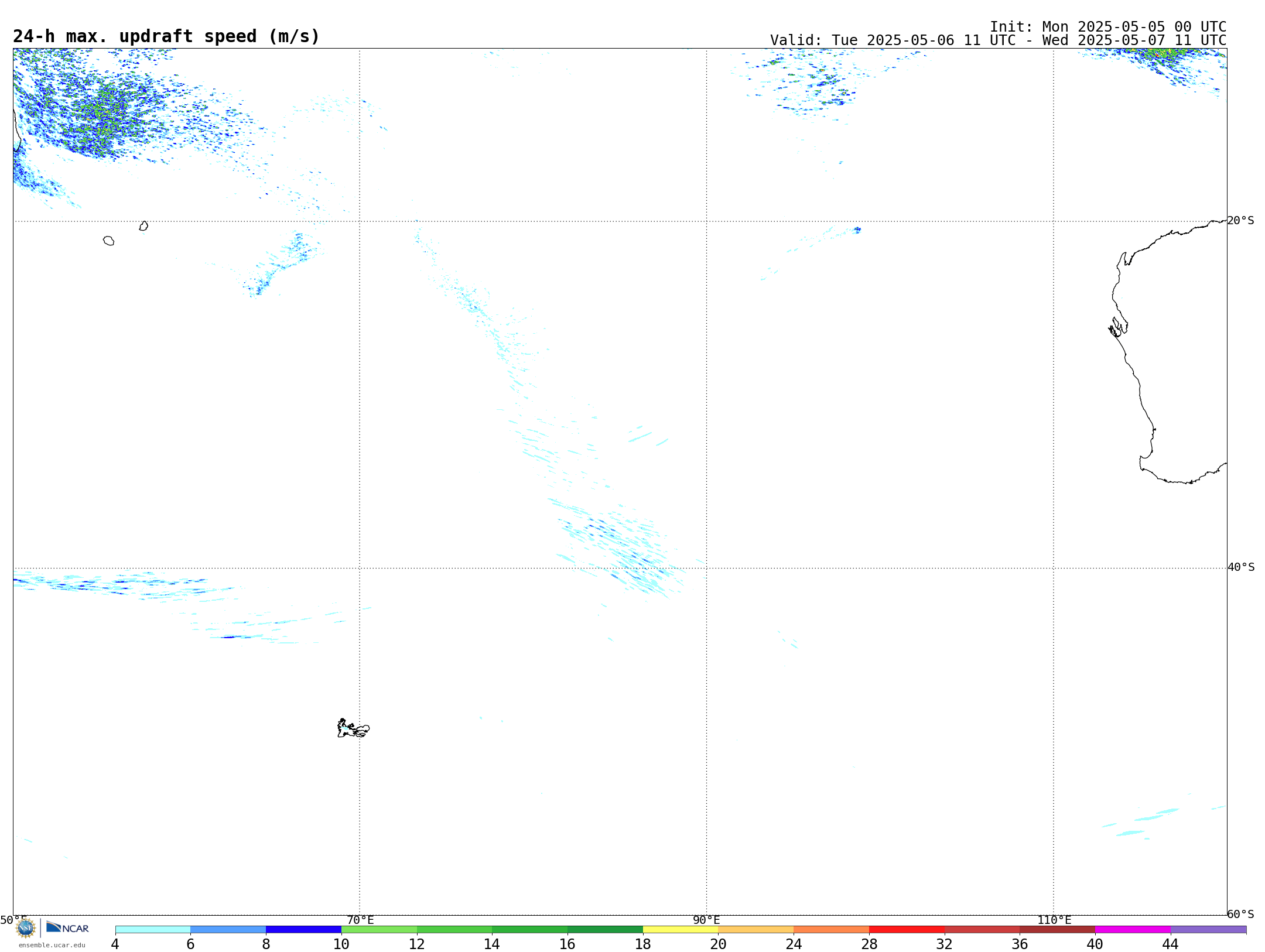Viewport: 1265px width, 952px height.
Task: Click colorbar tick value 28
Action: (869, 944)
